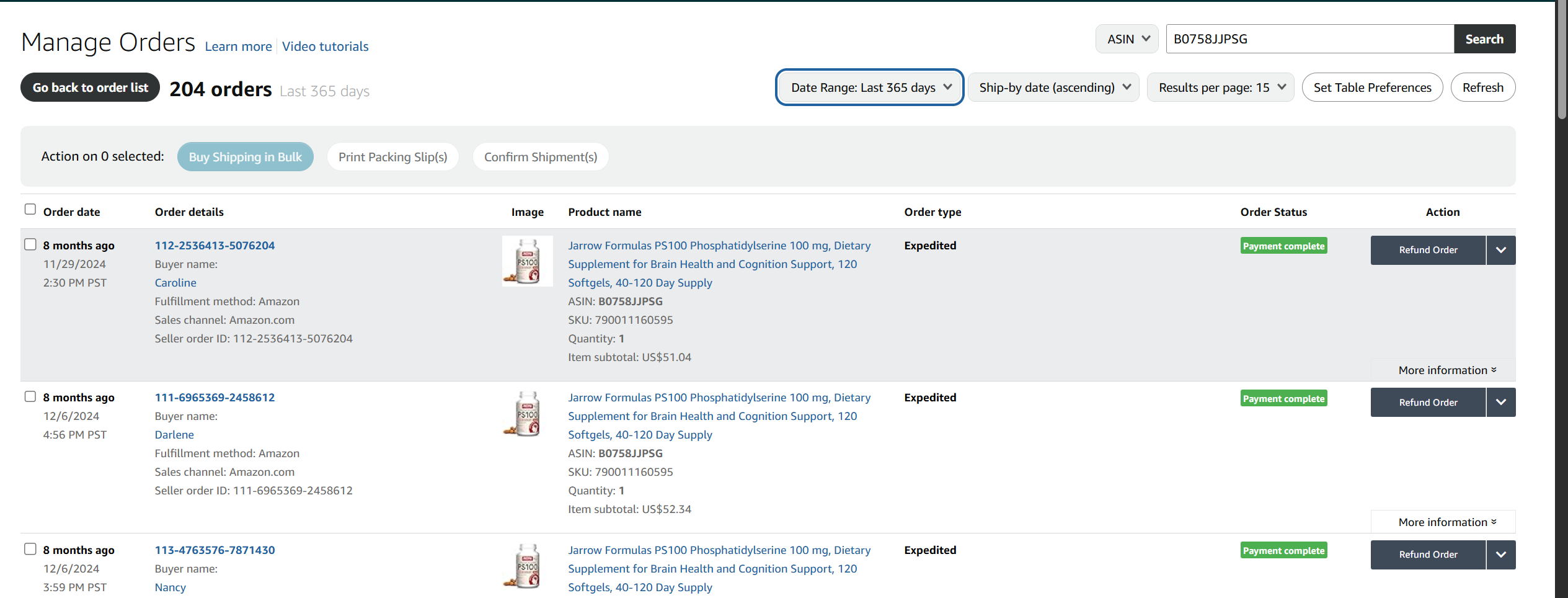Screen dimensions: 1568x598
Task: Open buyer Nancy's link
Action: coord(171,587)
